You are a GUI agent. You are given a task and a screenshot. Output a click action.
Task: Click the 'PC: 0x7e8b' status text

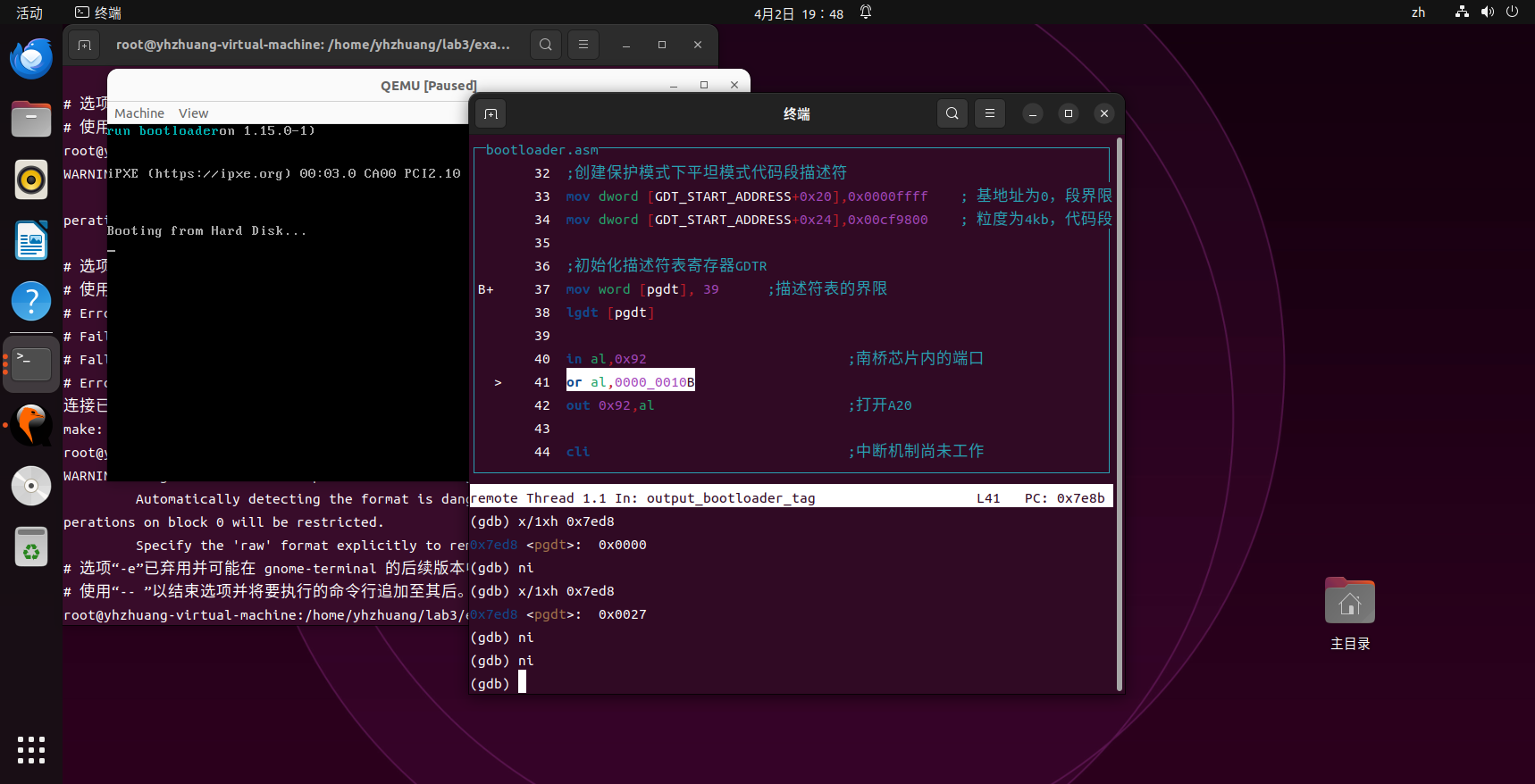1064,498
